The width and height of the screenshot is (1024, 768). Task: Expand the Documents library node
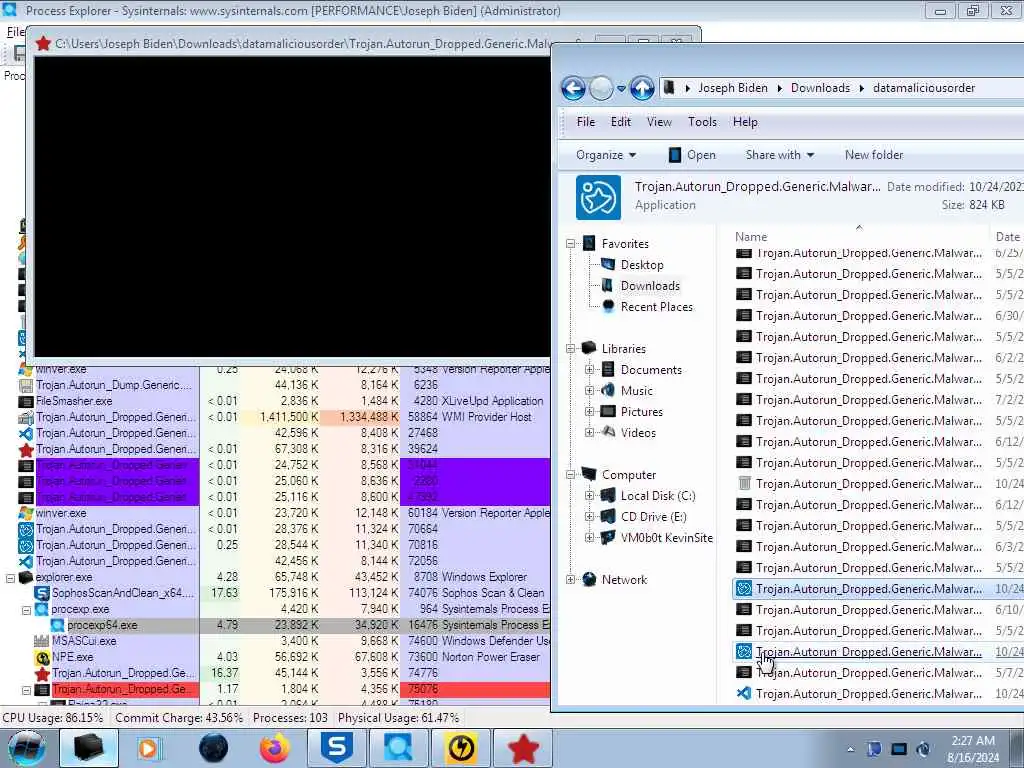pos(589,370)
